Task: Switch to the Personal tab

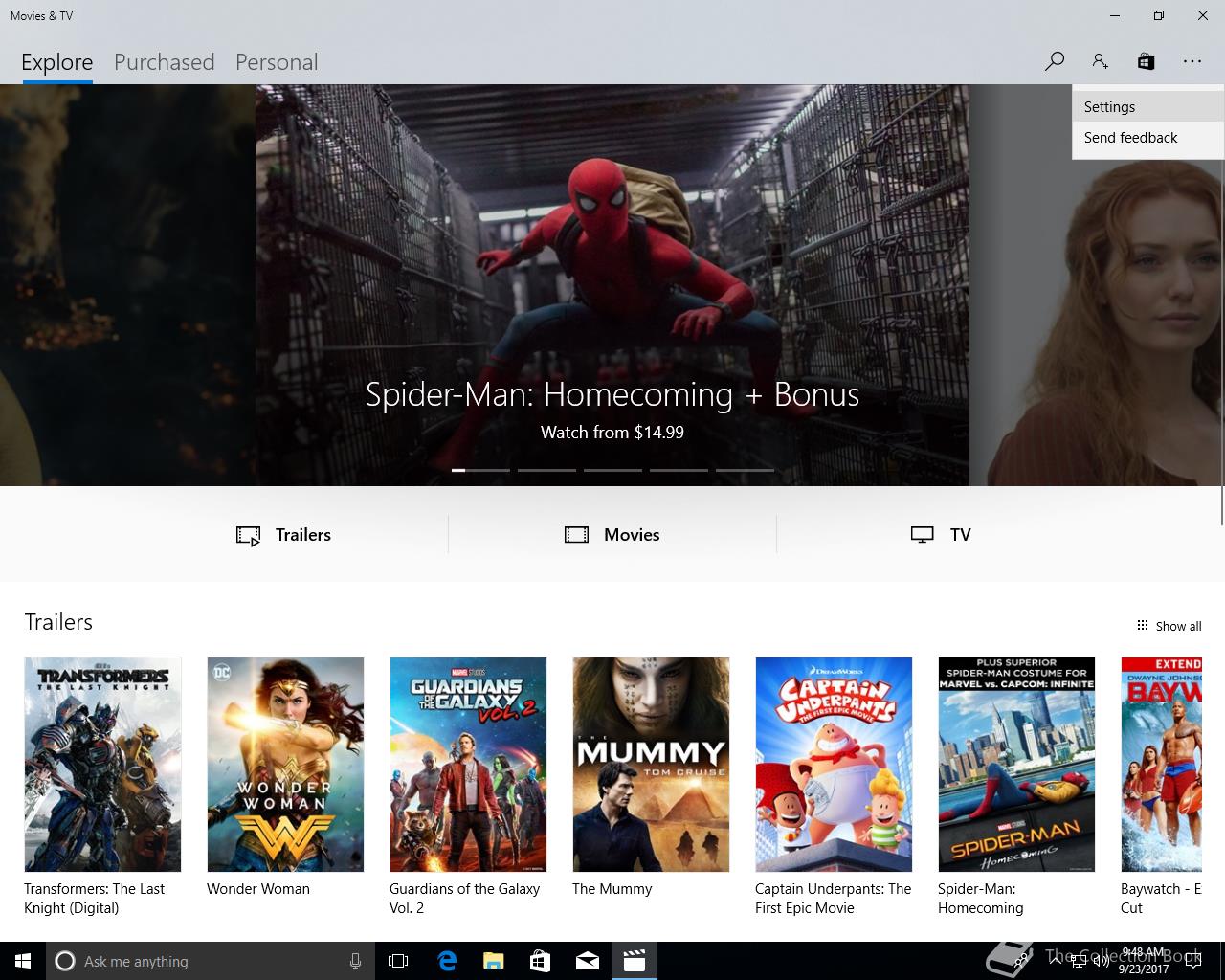Action: 277,62
